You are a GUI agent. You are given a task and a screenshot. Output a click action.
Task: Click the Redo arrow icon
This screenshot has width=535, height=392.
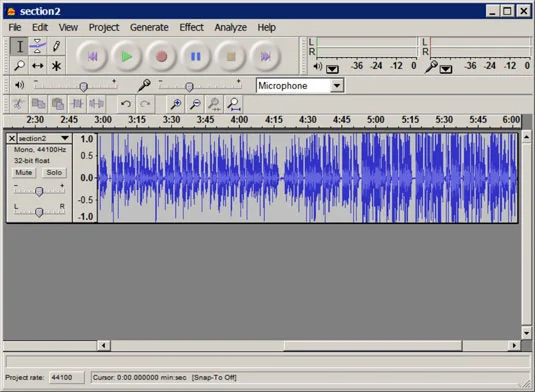(145, 104)
